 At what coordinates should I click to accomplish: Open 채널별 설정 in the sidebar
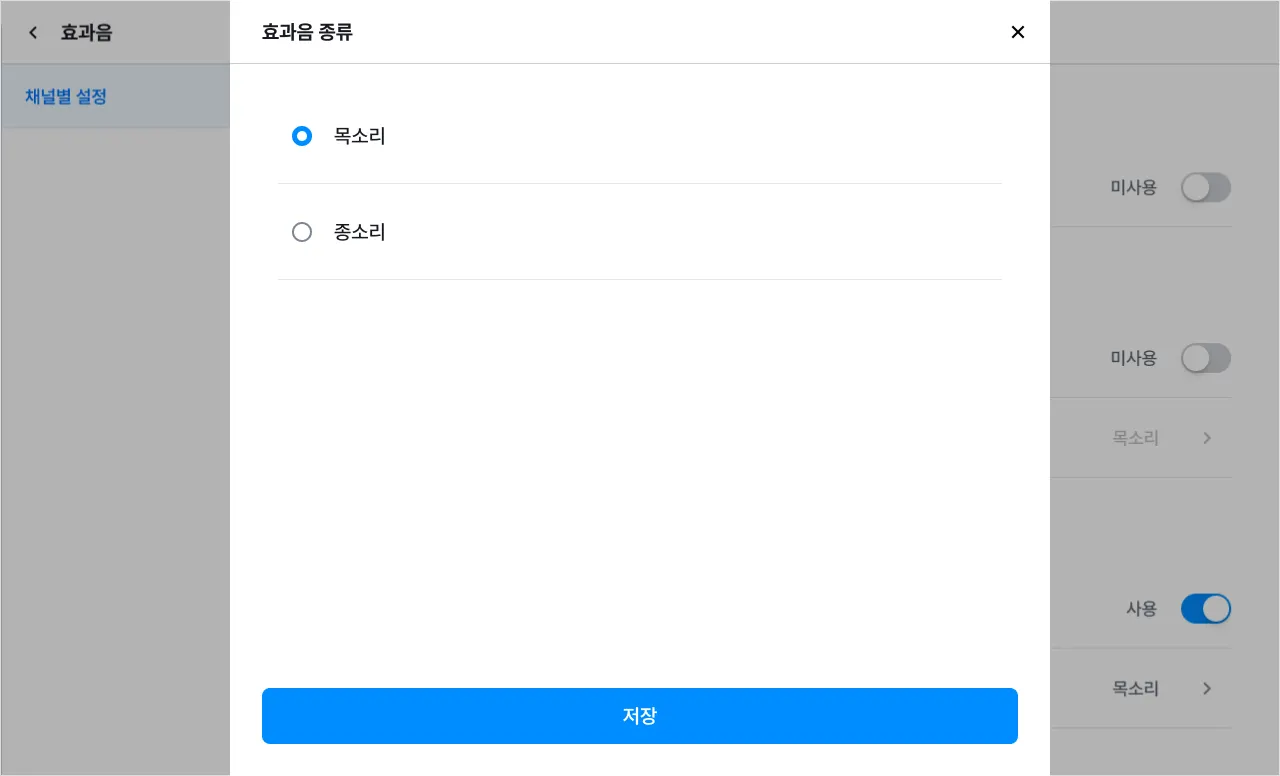[x=66, y=97]
